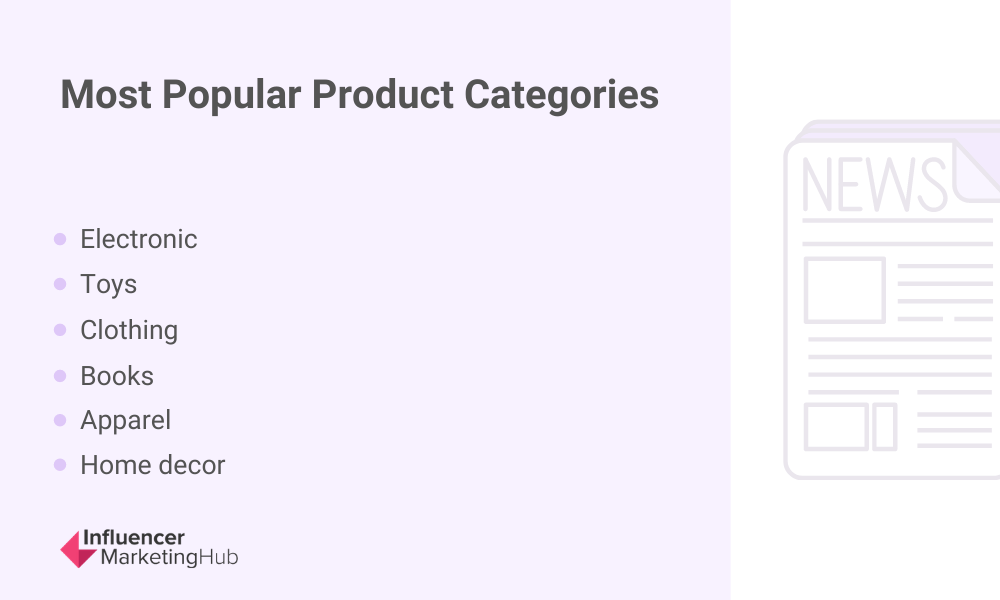
Task: Click the bullet dot beside Home decor
Action: [60, 465]
